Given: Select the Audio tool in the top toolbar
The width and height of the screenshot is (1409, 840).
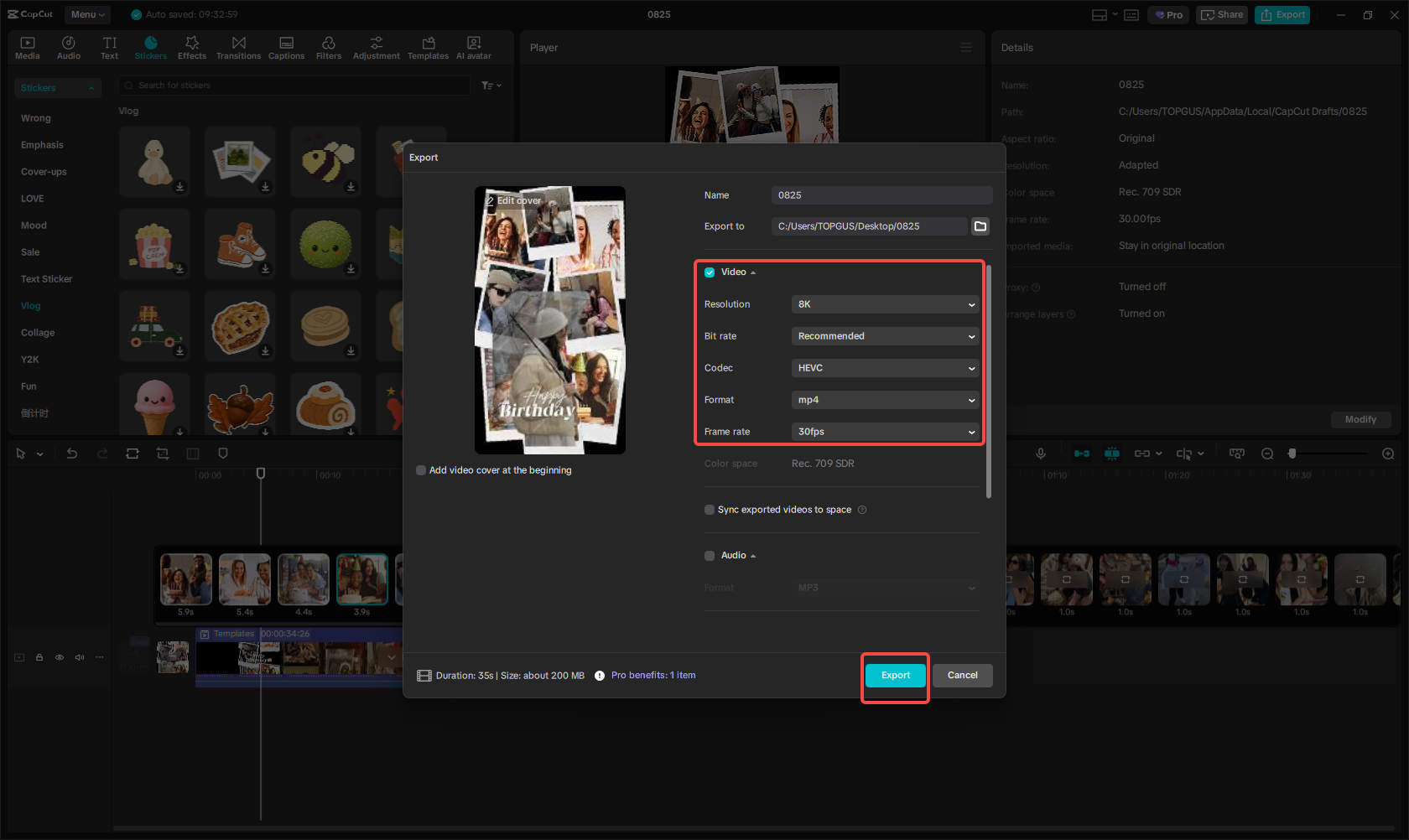Looking at the screenshot, I should point(68,46).
